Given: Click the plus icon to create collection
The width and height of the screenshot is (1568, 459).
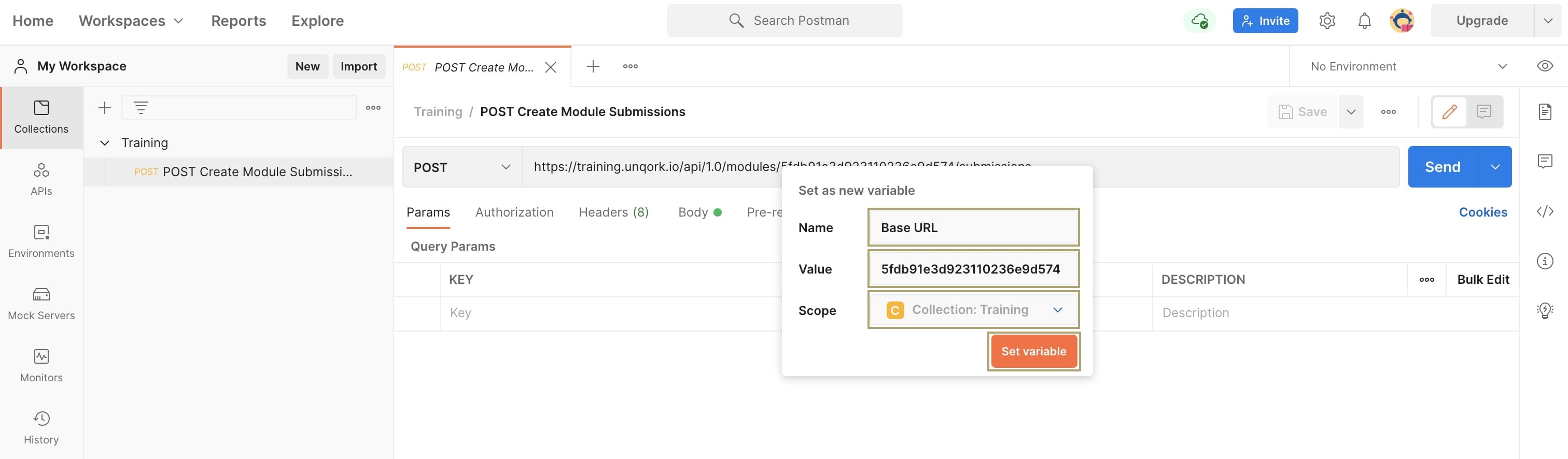Looking at the screenshot, I should tap(105, 108).
